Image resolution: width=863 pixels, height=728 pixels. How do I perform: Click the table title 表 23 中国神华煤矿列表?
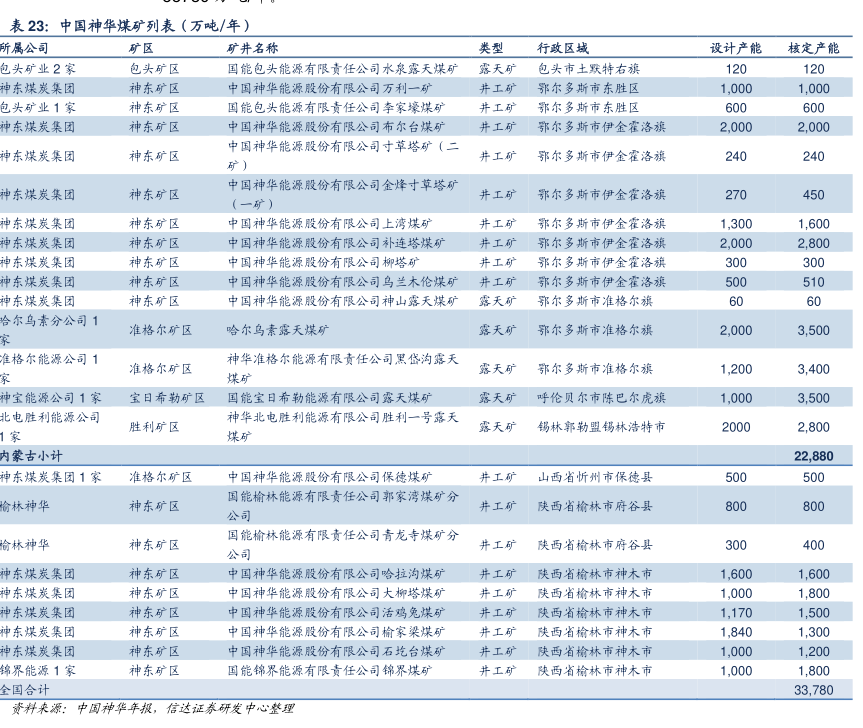click(130, 26)
